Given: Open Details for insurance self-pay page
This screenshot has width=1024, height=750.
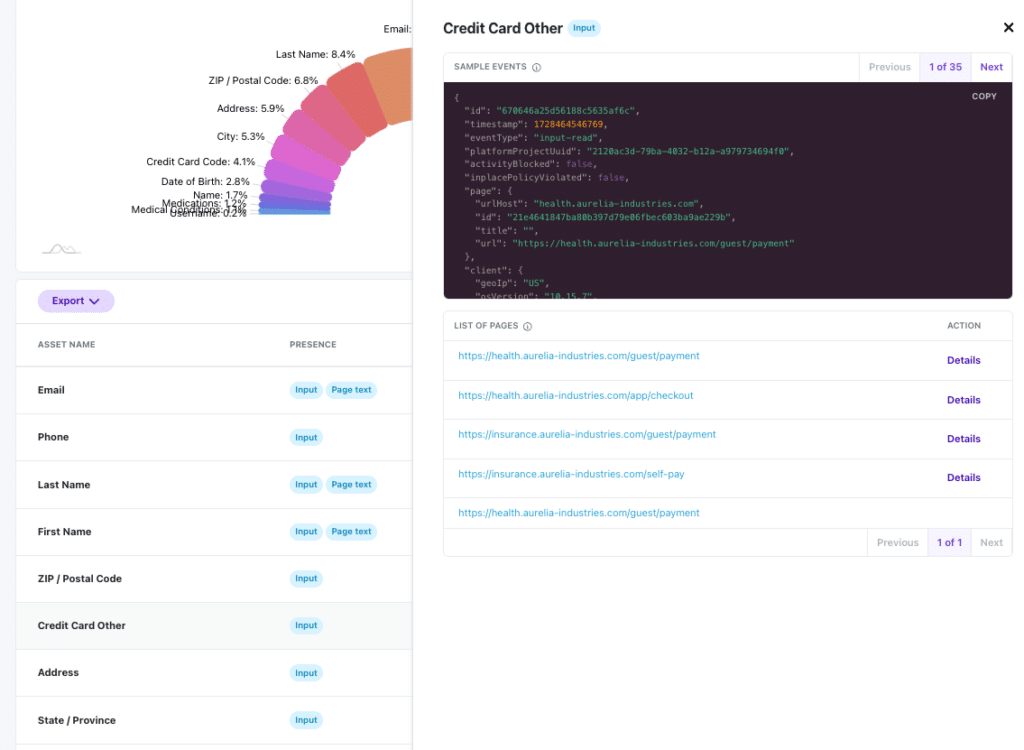Looking at the screenshot, I should pyautogui.click(x=963, y=478).
